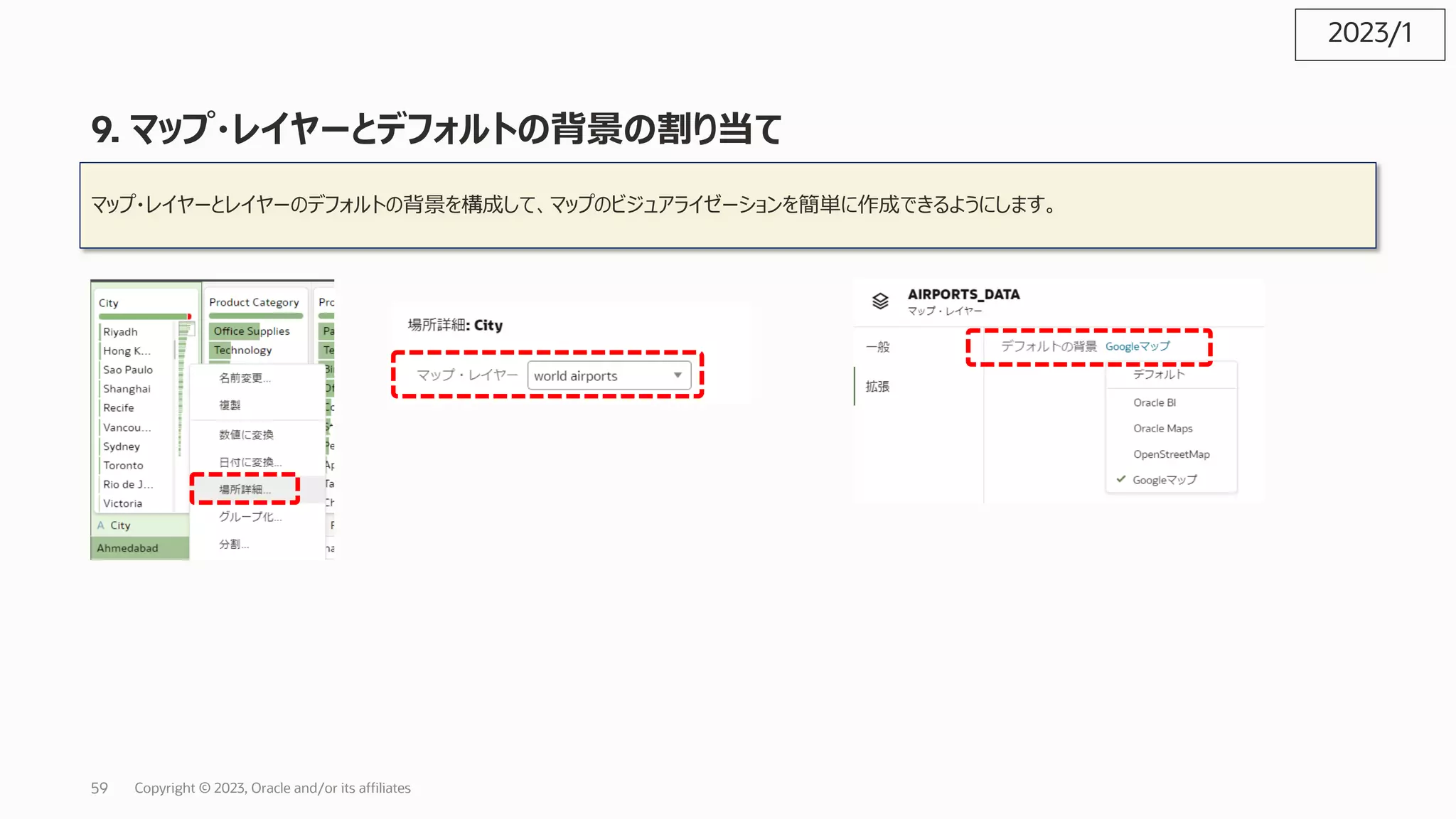Click the world airports dropdown arrow

pyautogui.click(x=678, y=375)
